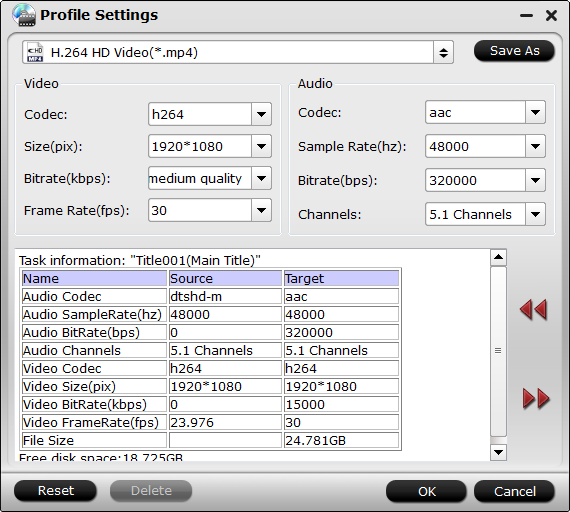Expand the audio Channels dropdown

coord(535,214)
